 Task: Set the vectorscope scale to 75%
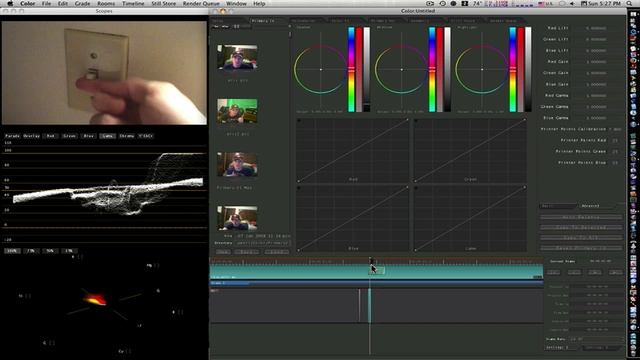pos(31,251)
